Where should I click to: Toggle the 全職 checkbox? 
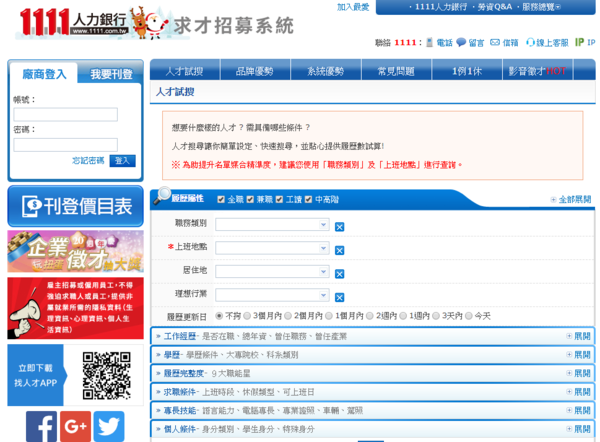pyautogui.click(x=220, y=199)
